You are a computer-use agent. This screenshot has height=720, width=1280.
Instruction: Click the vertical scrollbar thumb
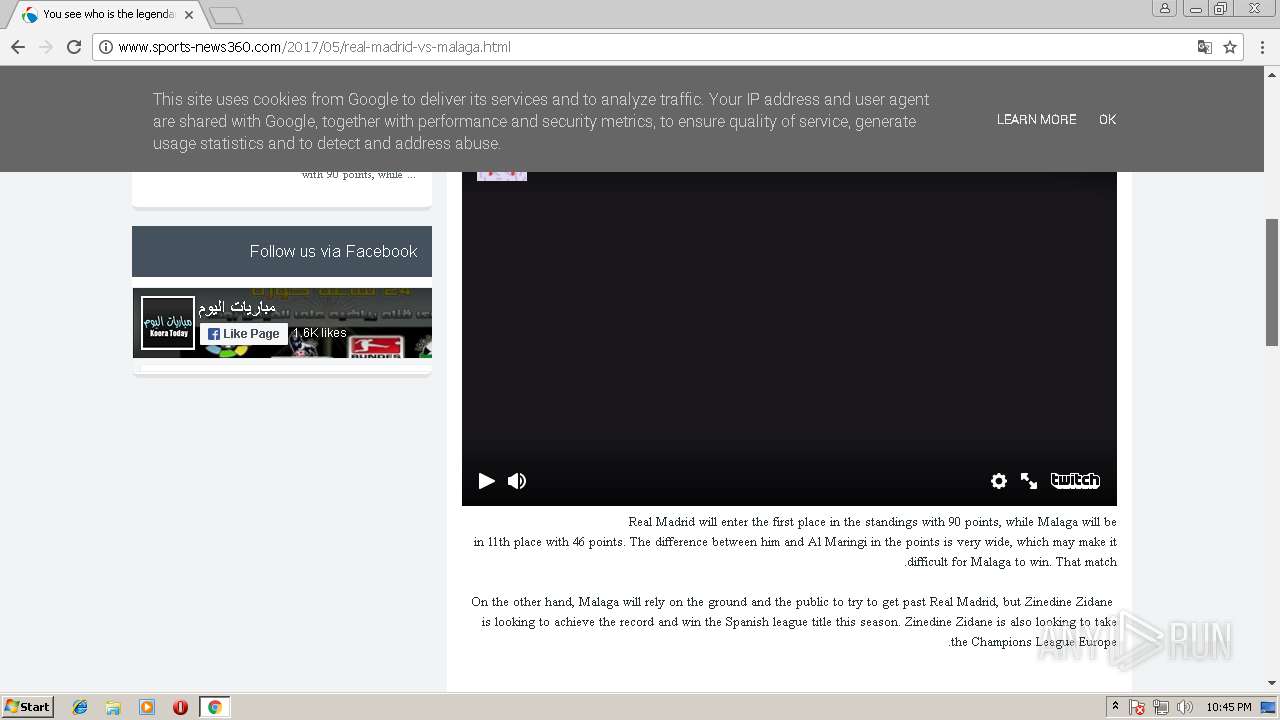tap(1272, 282)
